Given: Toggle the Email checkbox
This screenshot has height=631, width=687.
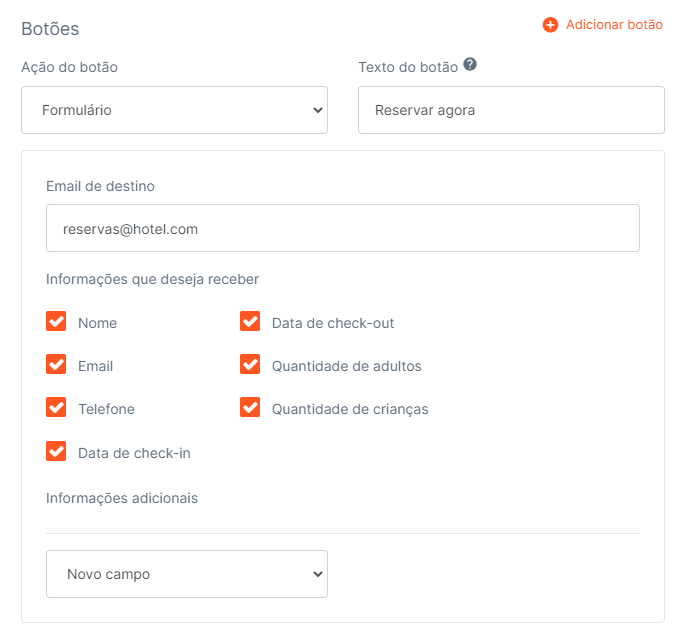Looking at the screenshot, I should 56,364.
